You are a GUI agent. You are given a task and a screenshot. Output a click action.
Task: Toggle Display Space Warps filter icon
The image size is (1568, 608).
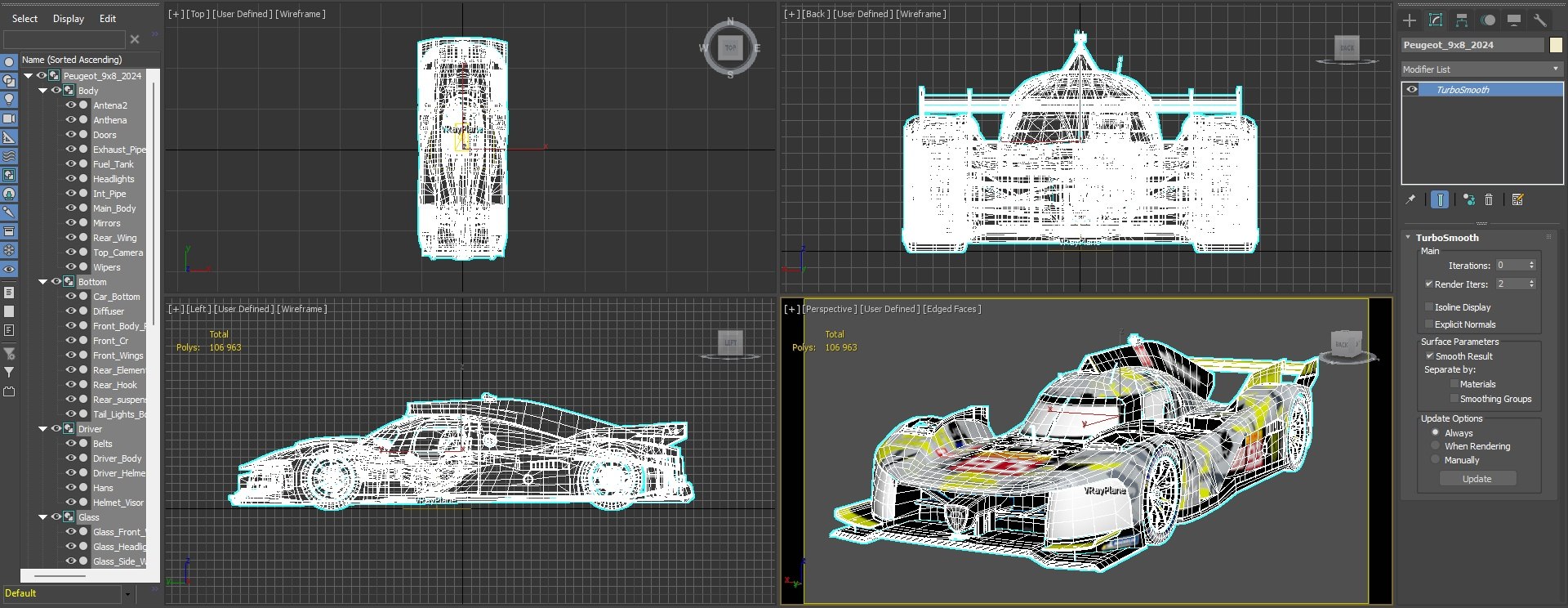(x=9, y=156)
